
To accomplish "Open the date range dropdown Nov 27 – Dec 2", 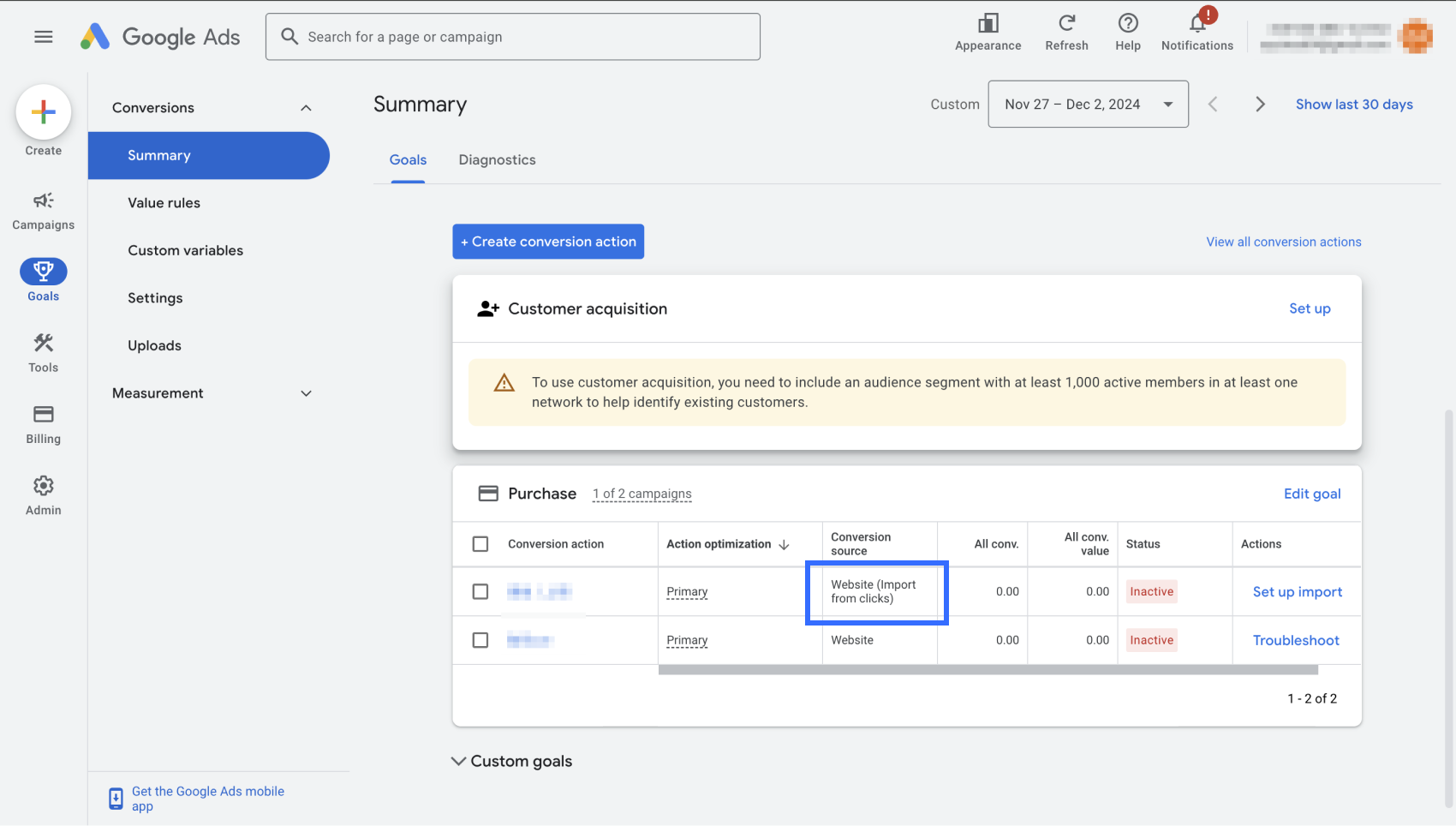I will [x=1088, y=105].
